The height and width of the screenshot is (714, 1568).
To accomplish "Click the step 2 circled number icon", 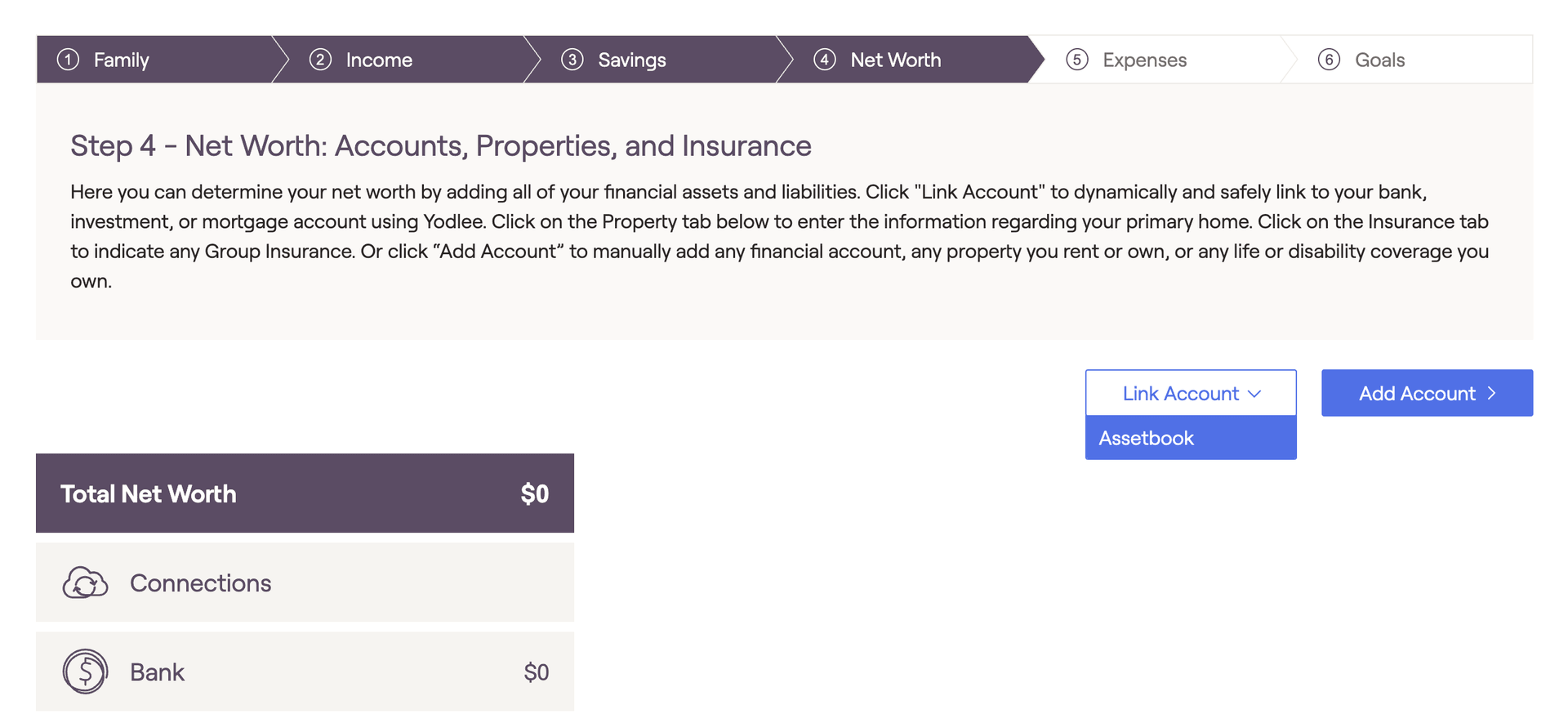I will point(320,60).
